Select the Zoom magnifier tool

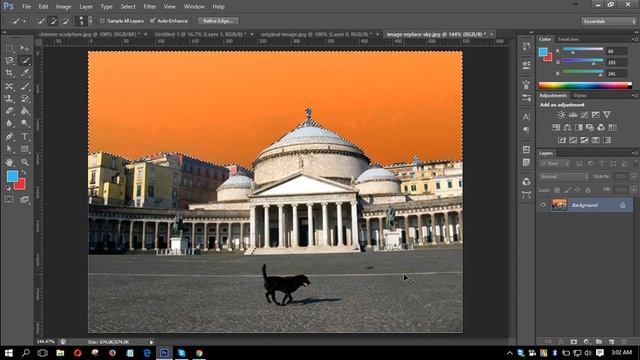(24, 162)
